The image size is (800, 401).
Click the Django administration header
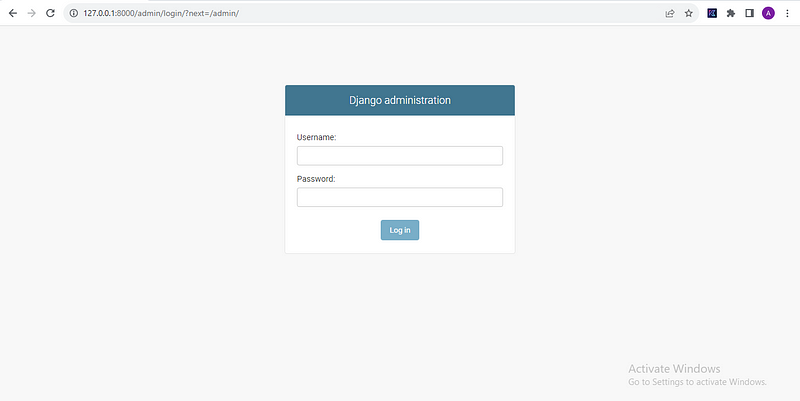tap(399, 100)
